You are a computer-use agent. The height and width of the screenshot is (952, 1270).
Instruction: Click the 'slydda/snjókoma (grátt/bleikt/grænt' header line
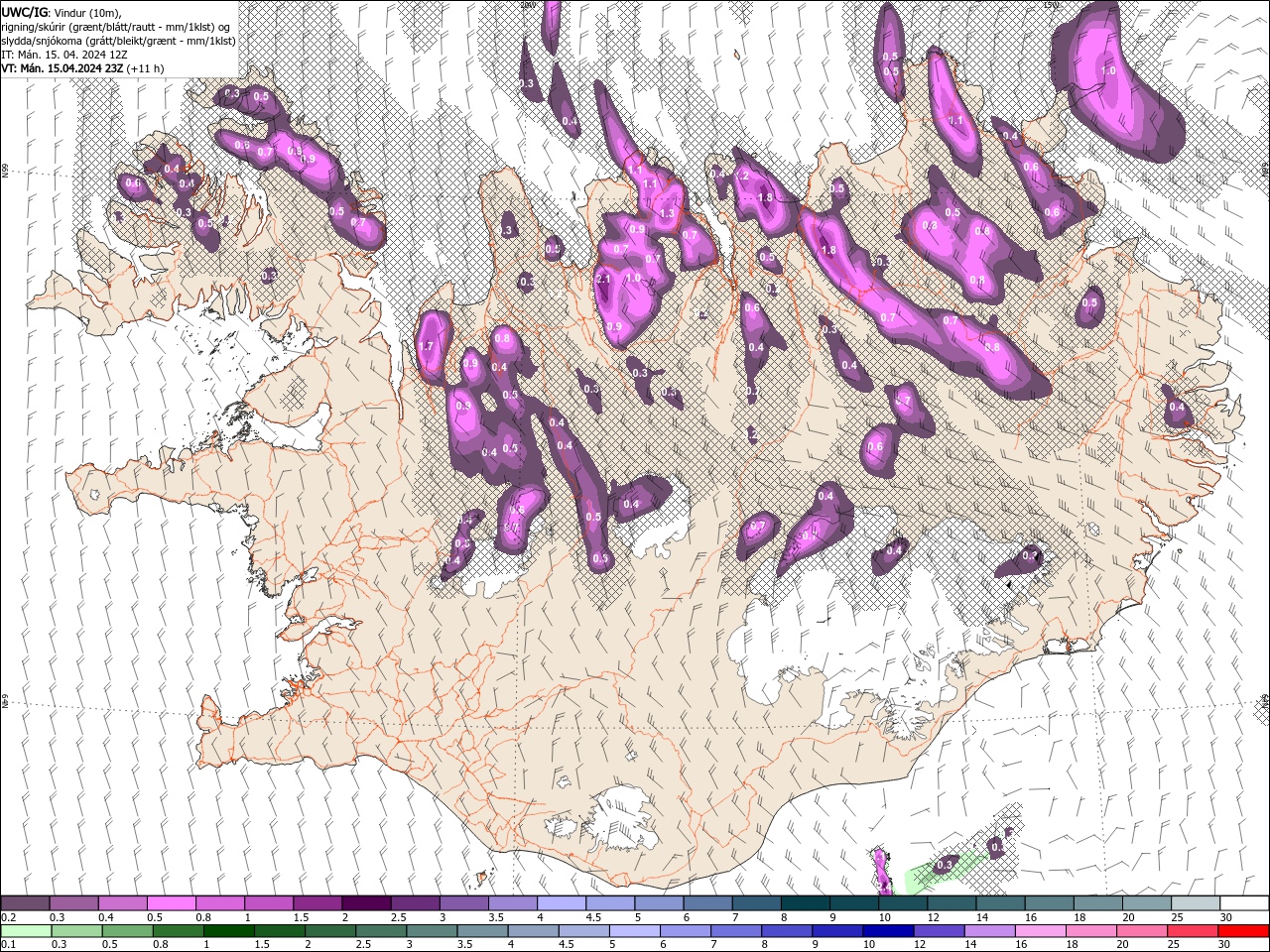point(117,41)
